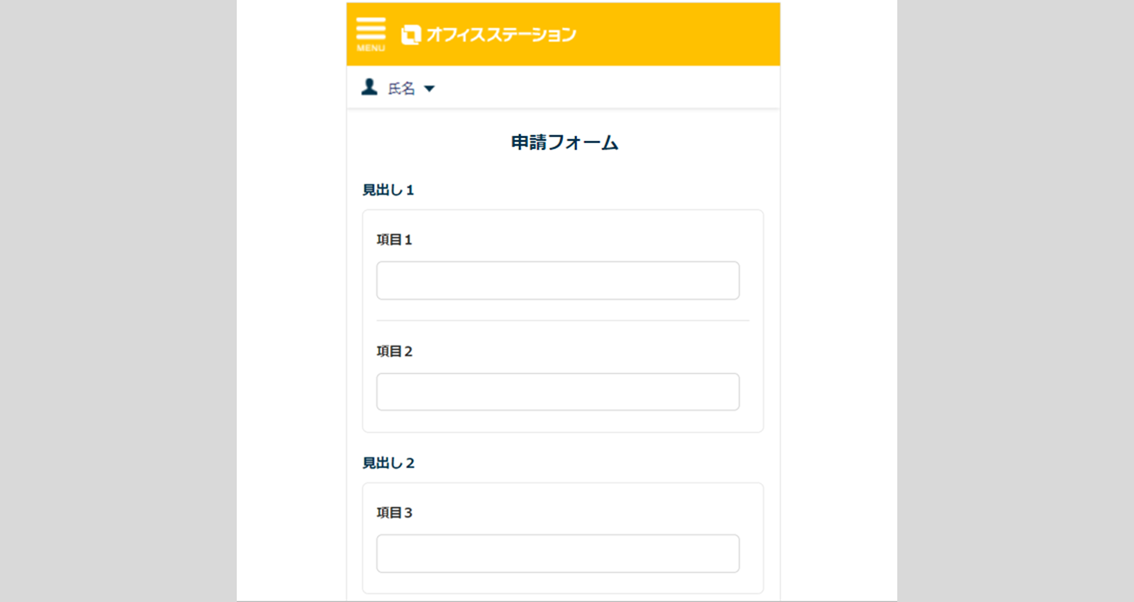
Task: Click the 見出し1 section heading
Action: click(x=388, y=190)
